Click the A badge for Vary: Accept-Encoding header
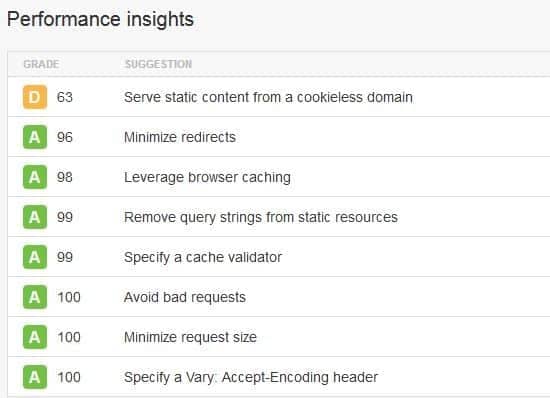 pos(35,377)
